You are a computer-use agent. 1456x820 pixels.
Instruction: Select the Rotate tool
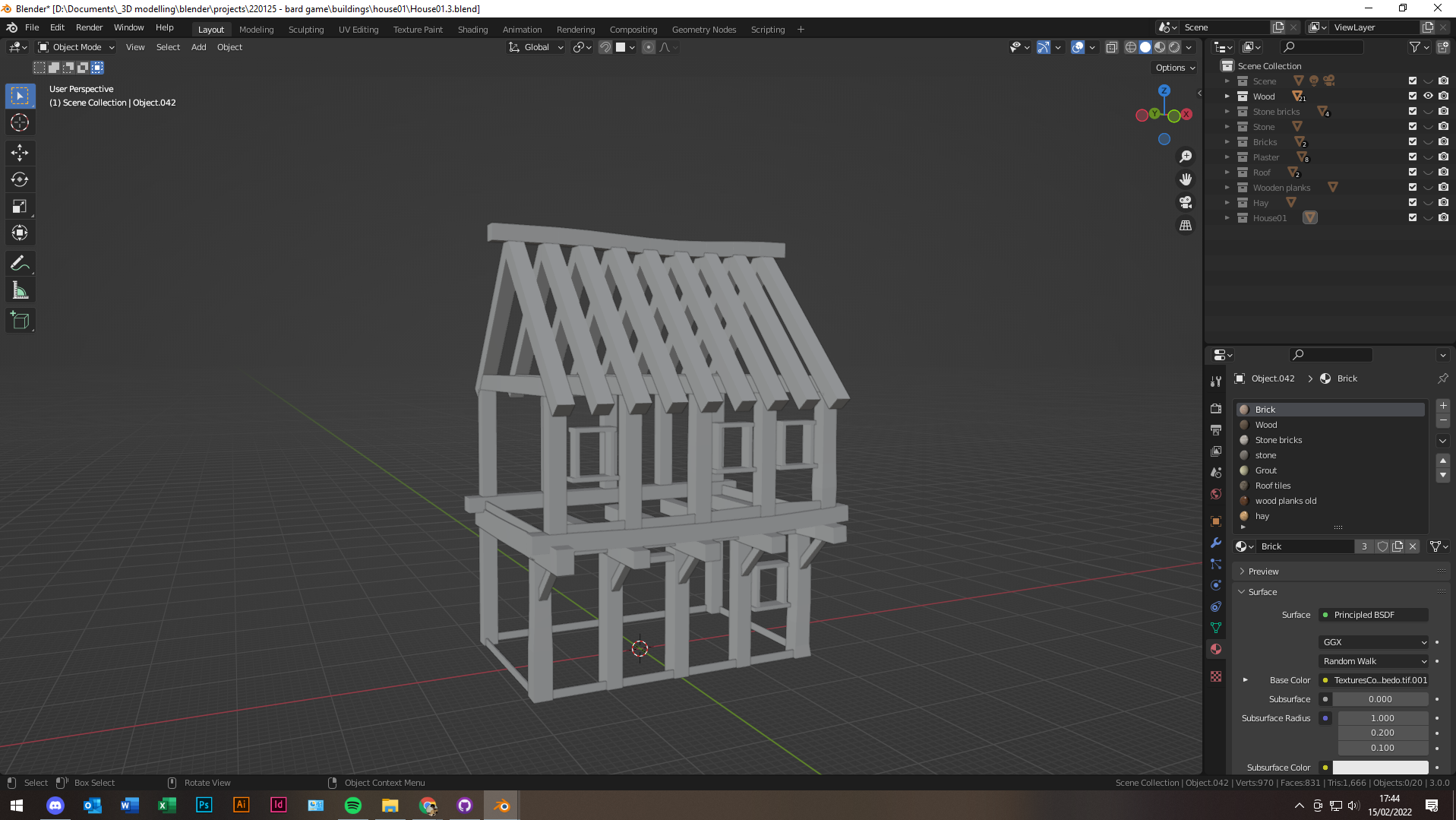pos(20,180)
